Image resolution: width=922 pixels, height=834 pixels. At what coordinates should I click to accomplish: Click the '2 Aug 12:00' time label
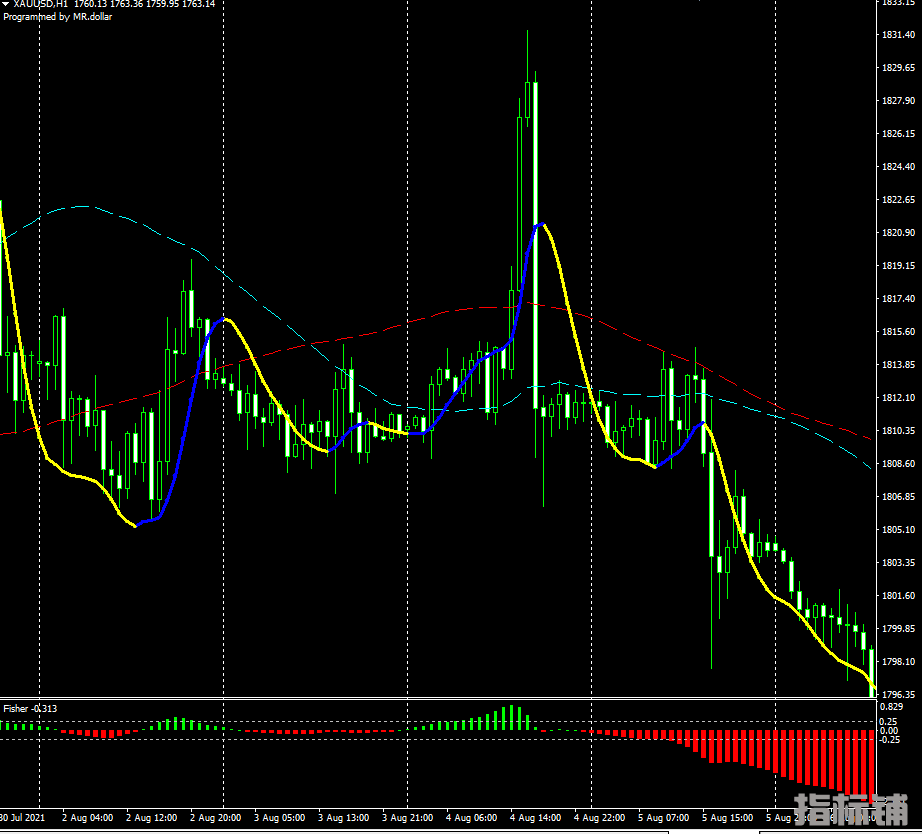tap(150, 818)
